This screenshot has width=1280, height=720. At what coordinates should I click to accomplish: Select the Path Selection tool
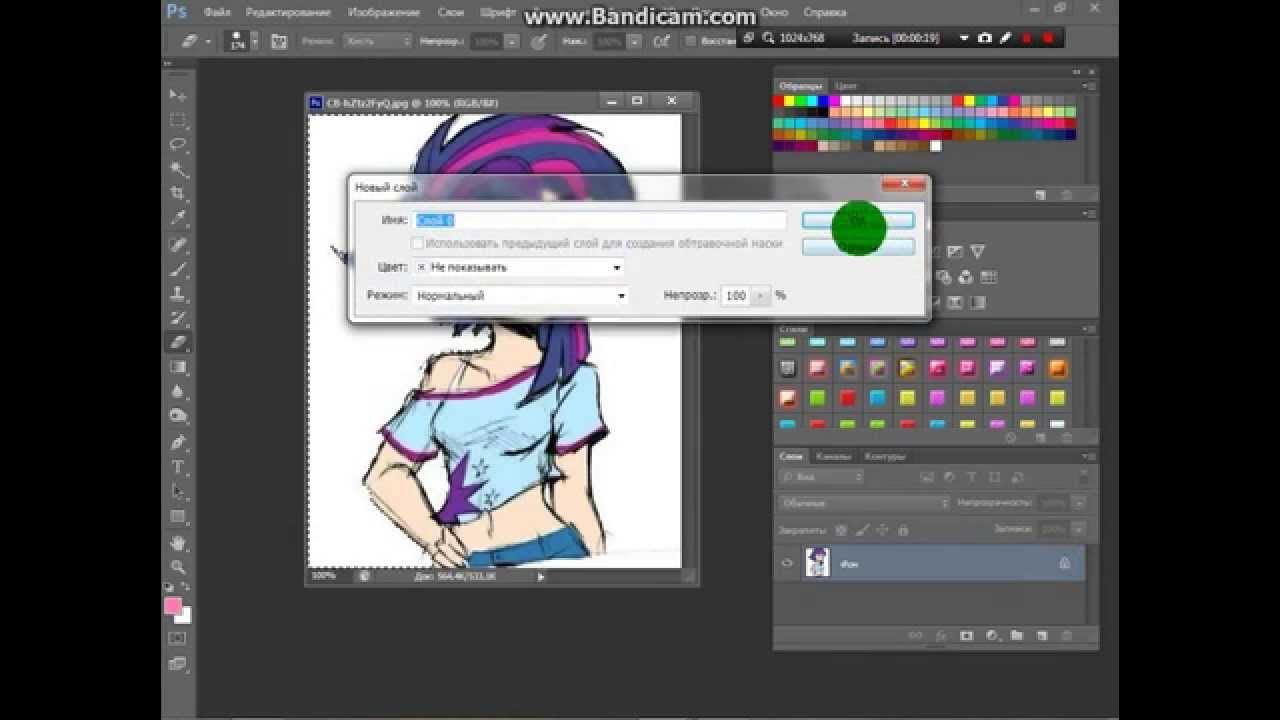pos(178,492)
